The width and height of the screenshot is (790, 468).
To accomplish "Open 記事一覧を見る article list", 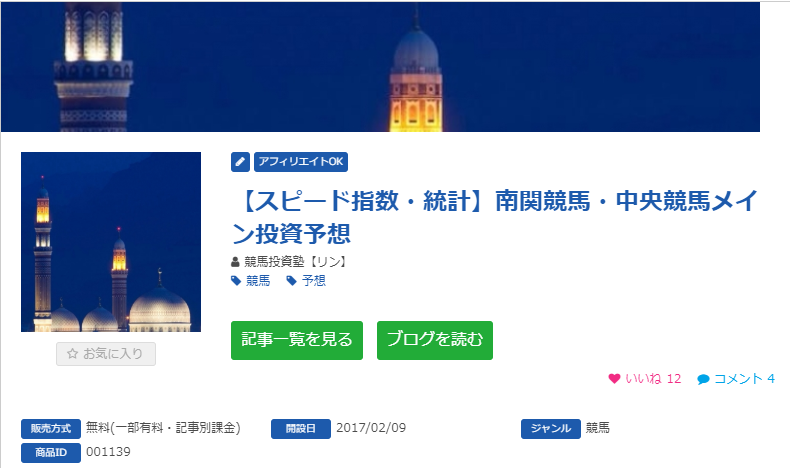I will 297,341.
